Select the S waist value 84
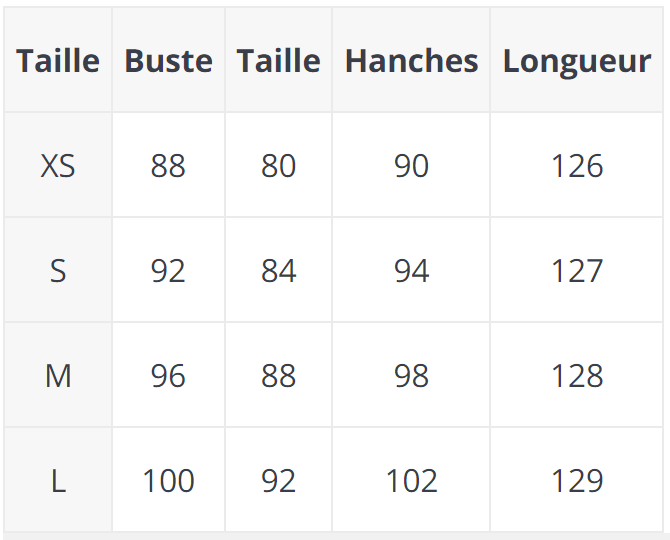The image size is (670, 540). tap(278, 271)
